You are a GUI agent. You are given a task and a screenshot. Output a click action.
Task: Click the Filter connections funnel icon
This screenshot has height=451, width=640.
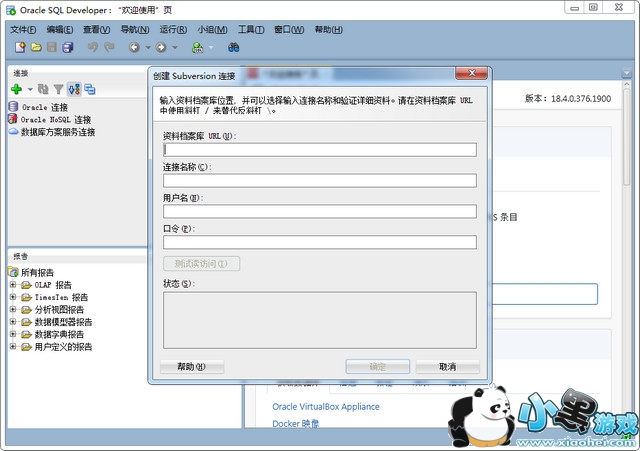point(58,89)
